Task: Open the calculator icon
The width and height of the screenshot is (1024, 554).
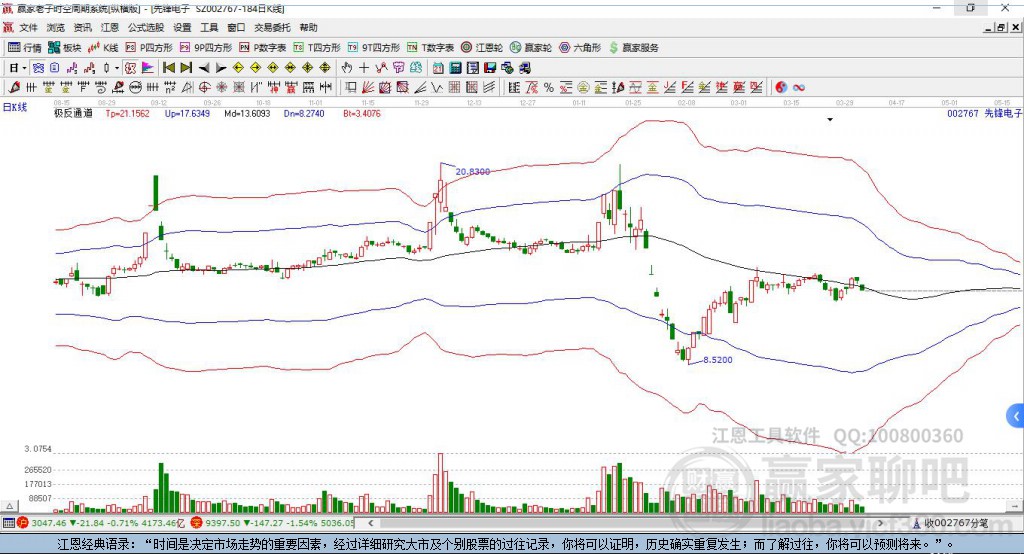Action: click(456, 68)
